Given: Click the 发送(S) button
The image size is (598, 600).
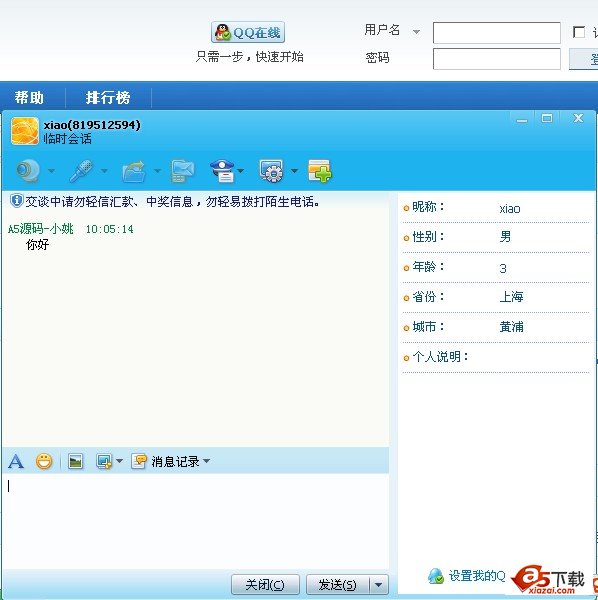Looking at the screenshot, I should (x=338, y=584).
